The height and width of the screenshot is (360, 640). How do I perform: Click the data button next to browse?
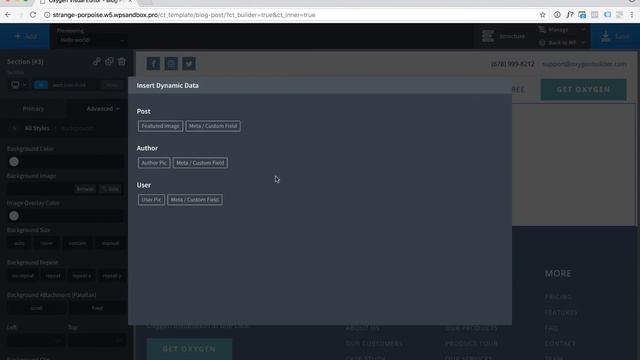point(110,189)
